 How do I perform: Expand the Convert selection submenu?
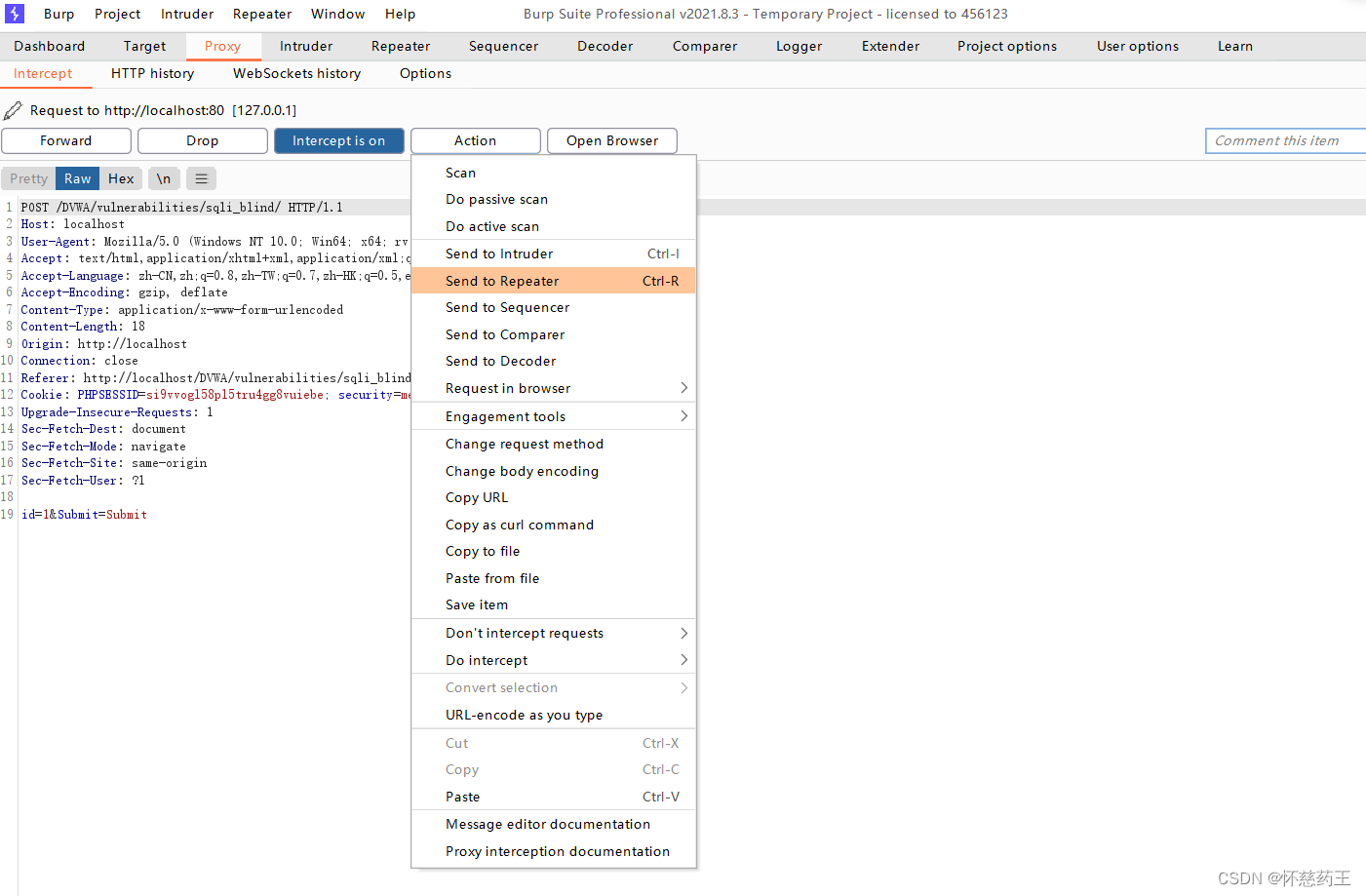coord(554,687)
